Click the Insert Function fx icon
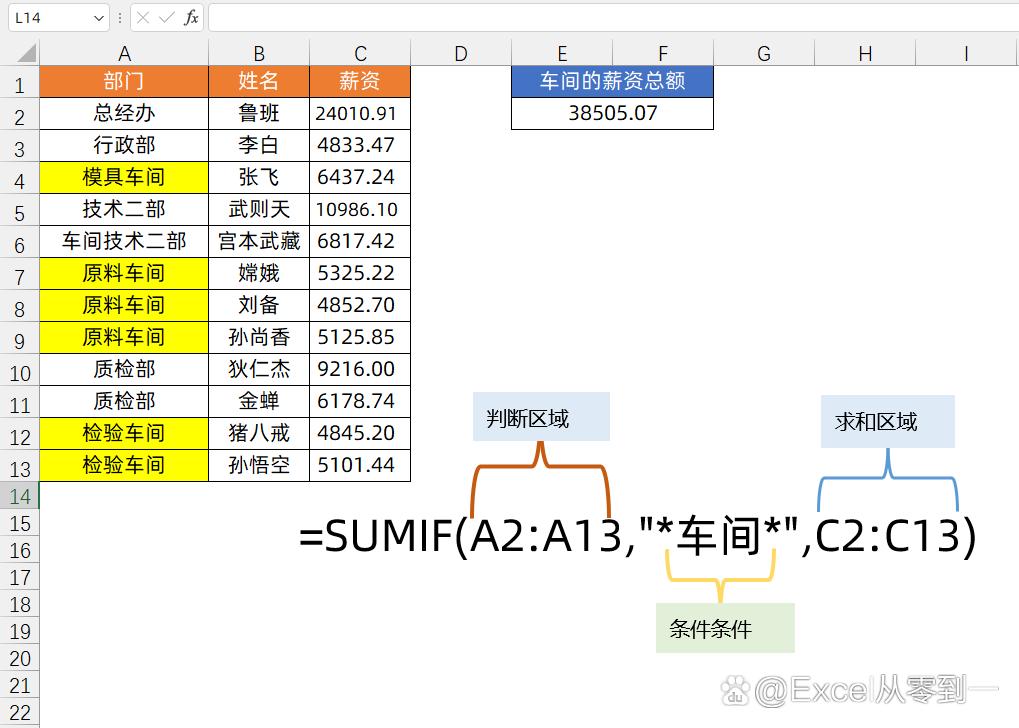The height and width of the screenshot is (728, 1019). [191, 18]
